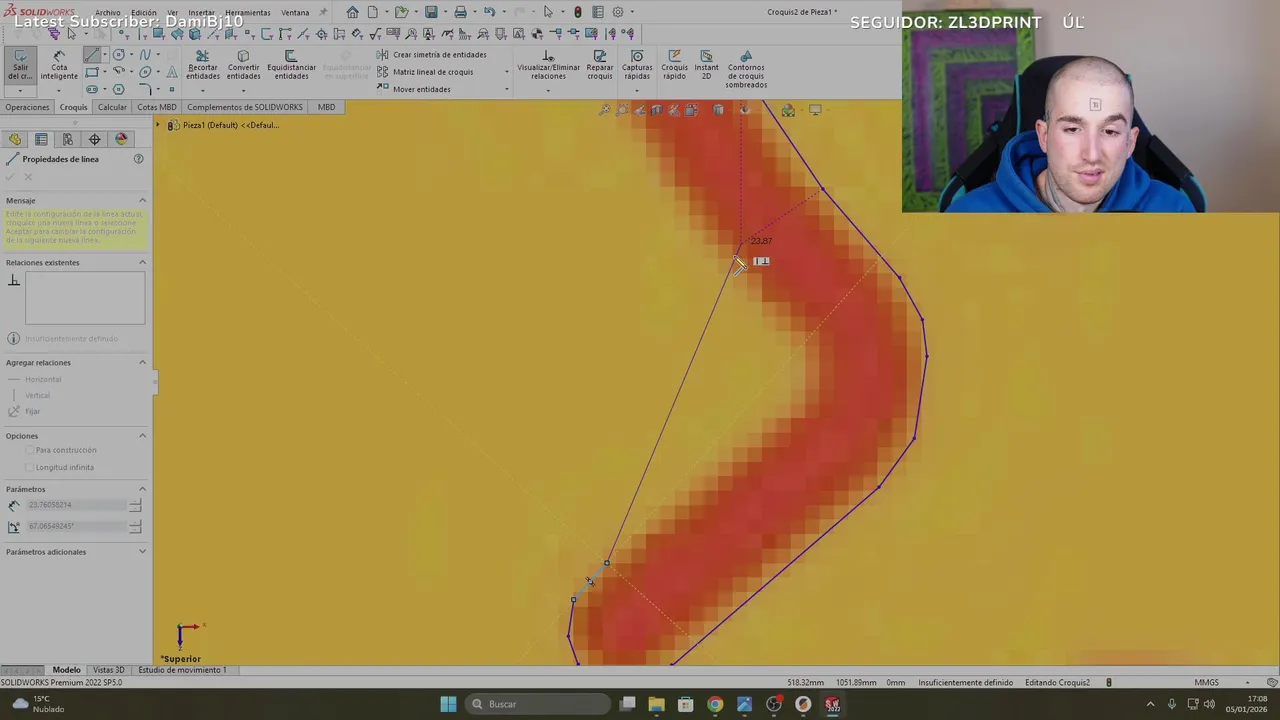Screen dimensions: 1280x720
Task: Toggle Croquis rápido
Action: [x=674, y=66]
